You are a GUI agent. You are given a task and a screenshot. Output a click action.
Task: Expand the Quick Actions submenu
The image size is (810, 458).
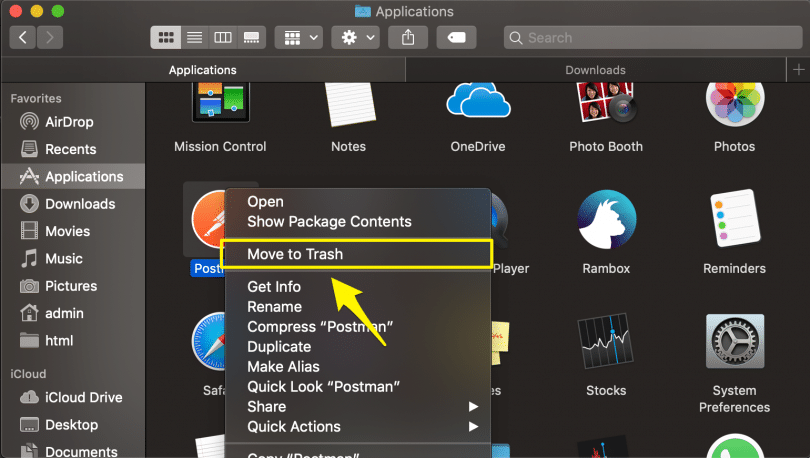click(x=357, y=427)
